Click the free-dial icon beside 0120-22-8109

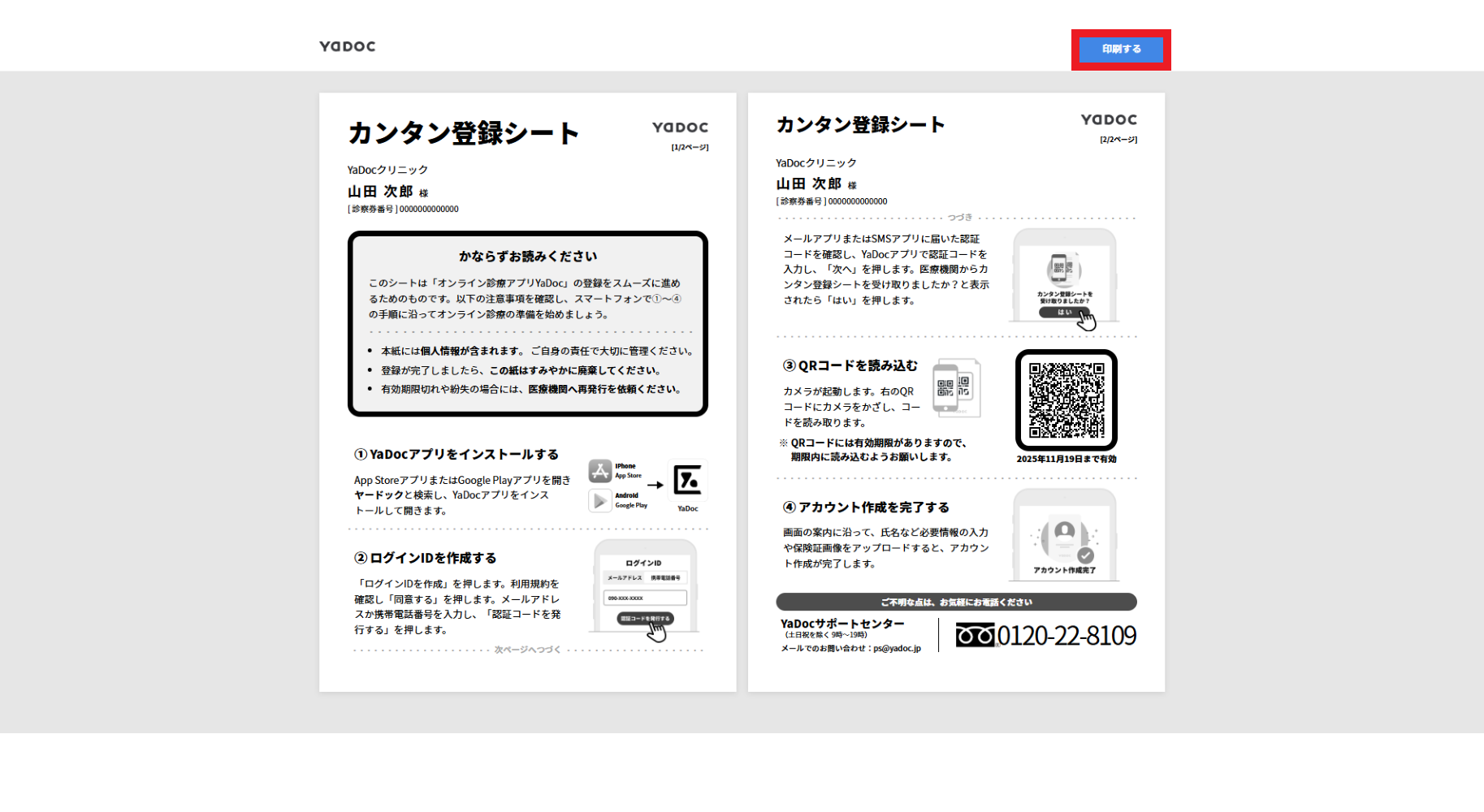pyautogui.click(x=975, y=635)
